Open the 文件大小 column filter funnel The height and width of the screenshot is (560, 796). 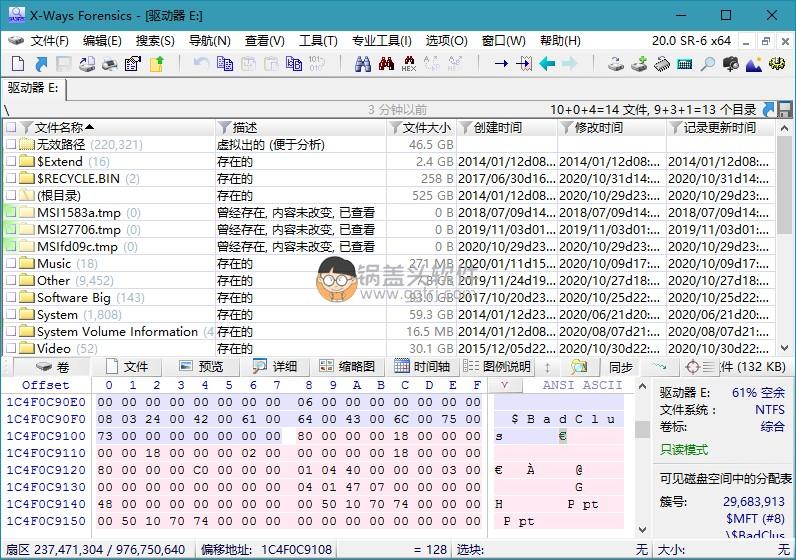click(394, 127)
